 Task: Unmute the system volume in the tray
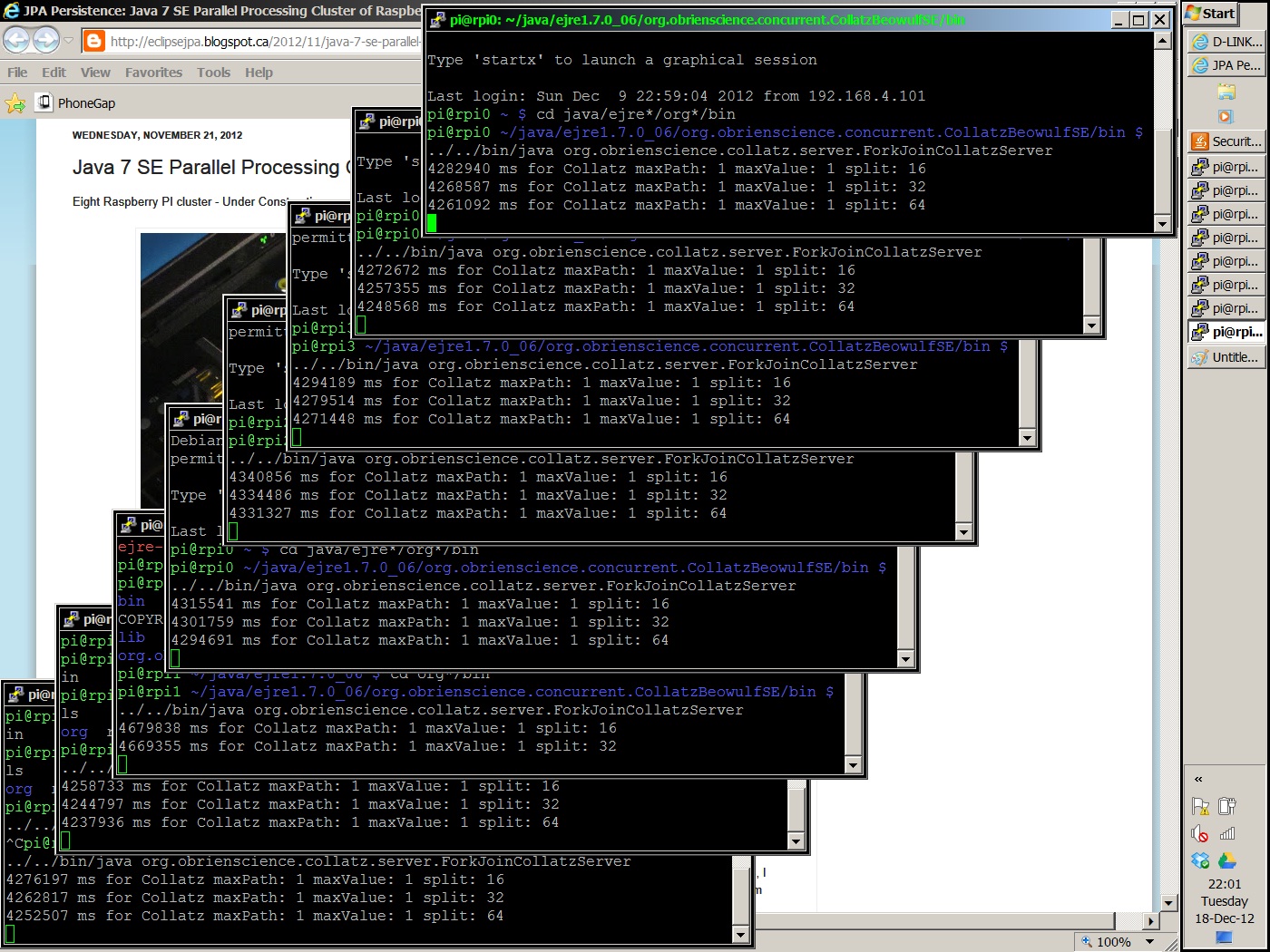pyautogui.click(x=1200, y=834)
